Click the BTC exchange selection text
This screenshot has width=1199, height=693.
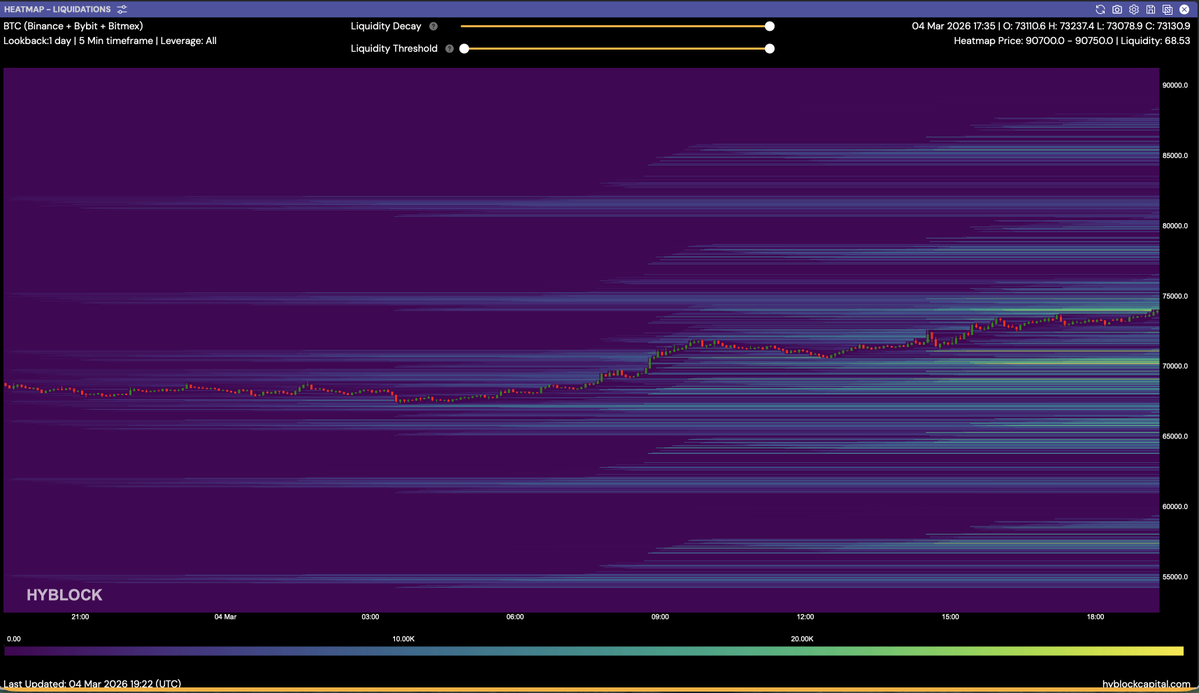click(73, 26)
